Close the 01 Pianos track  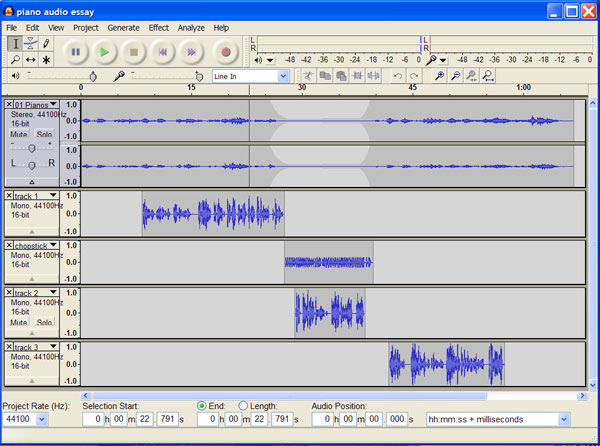tap(9, 104)
